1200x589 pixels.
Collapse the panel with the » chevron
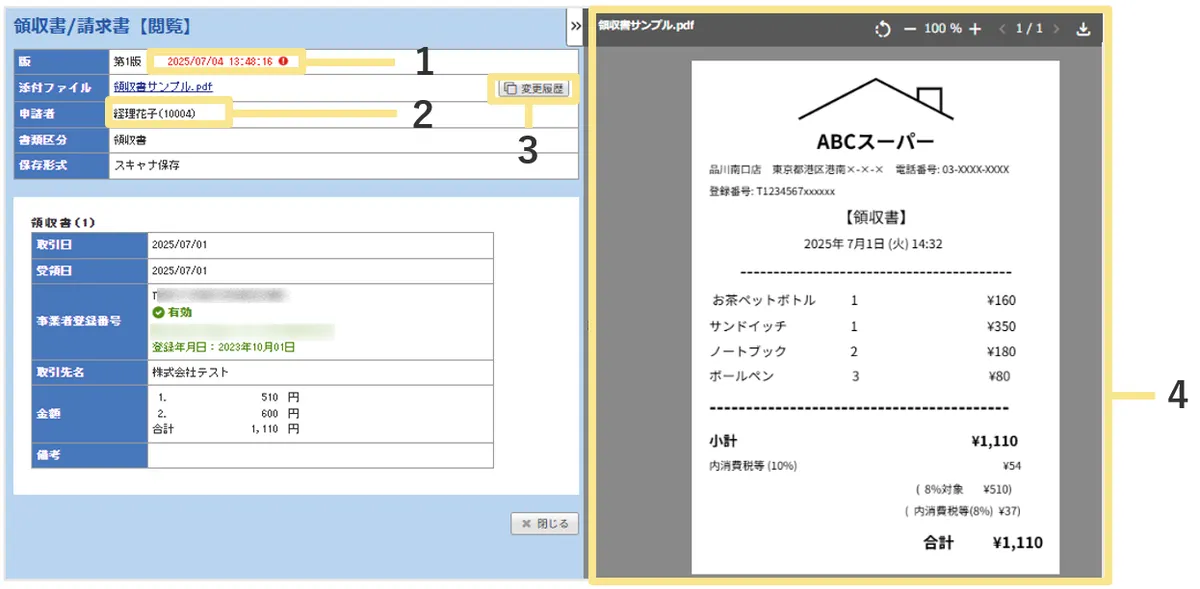(x=575, y=27)
